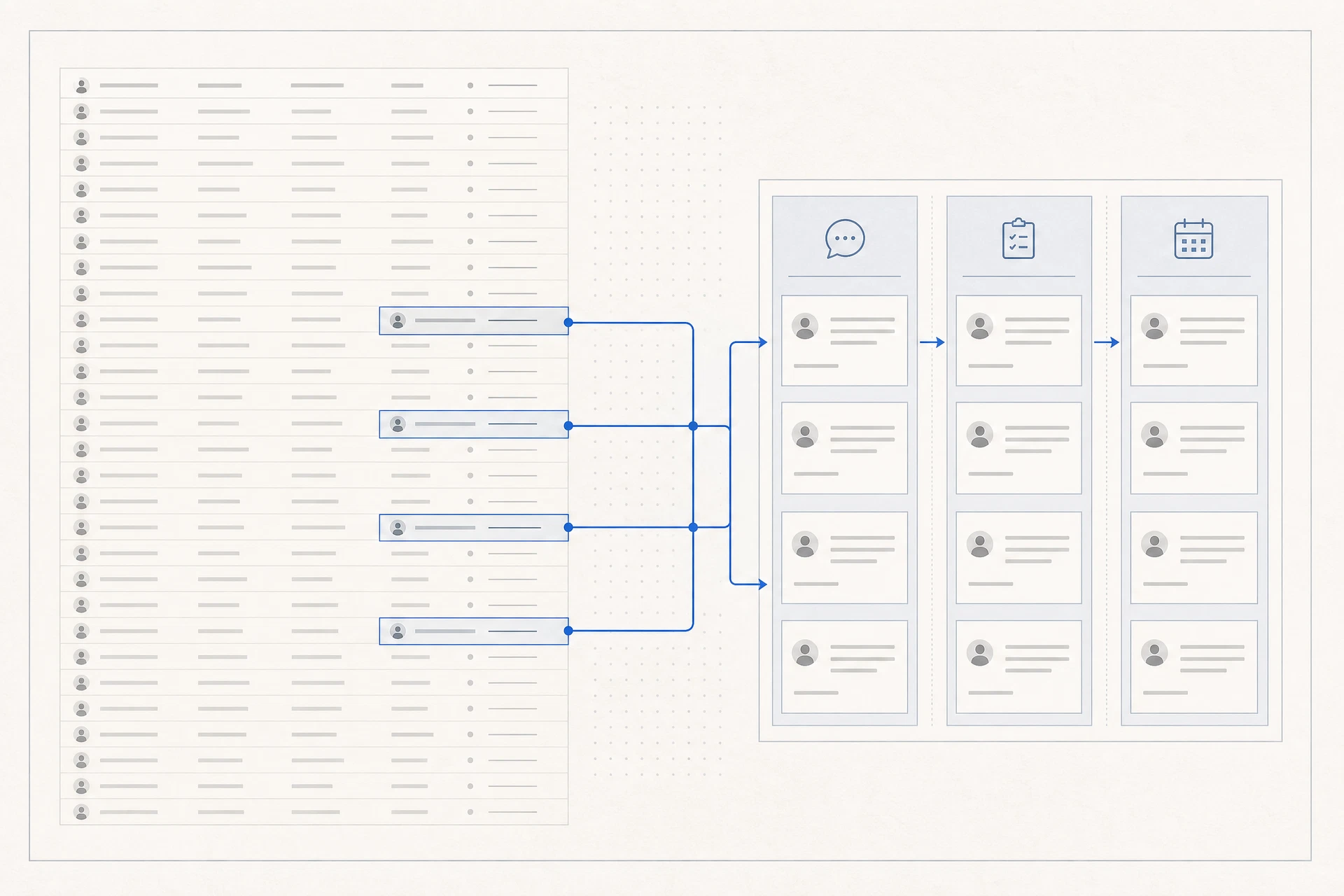Choose the third card under the calendar icon
The width and height of the screenshot is (1344, 896).
(x=1193, y=557)
